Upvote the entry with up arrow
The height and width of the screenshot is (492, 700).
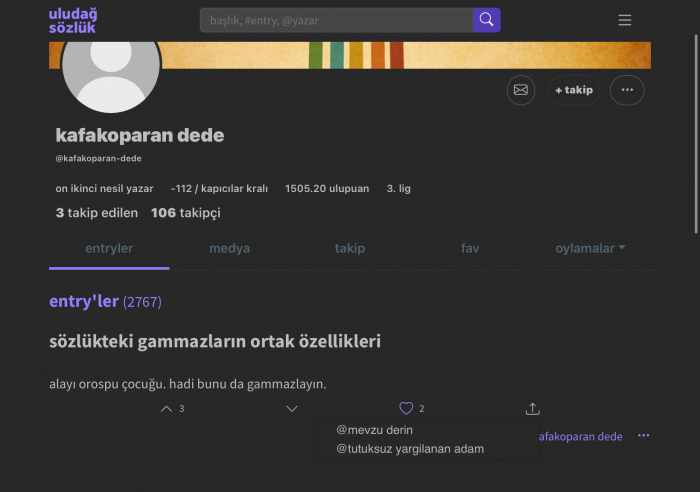pyautogui.click(x=167, y=408)
